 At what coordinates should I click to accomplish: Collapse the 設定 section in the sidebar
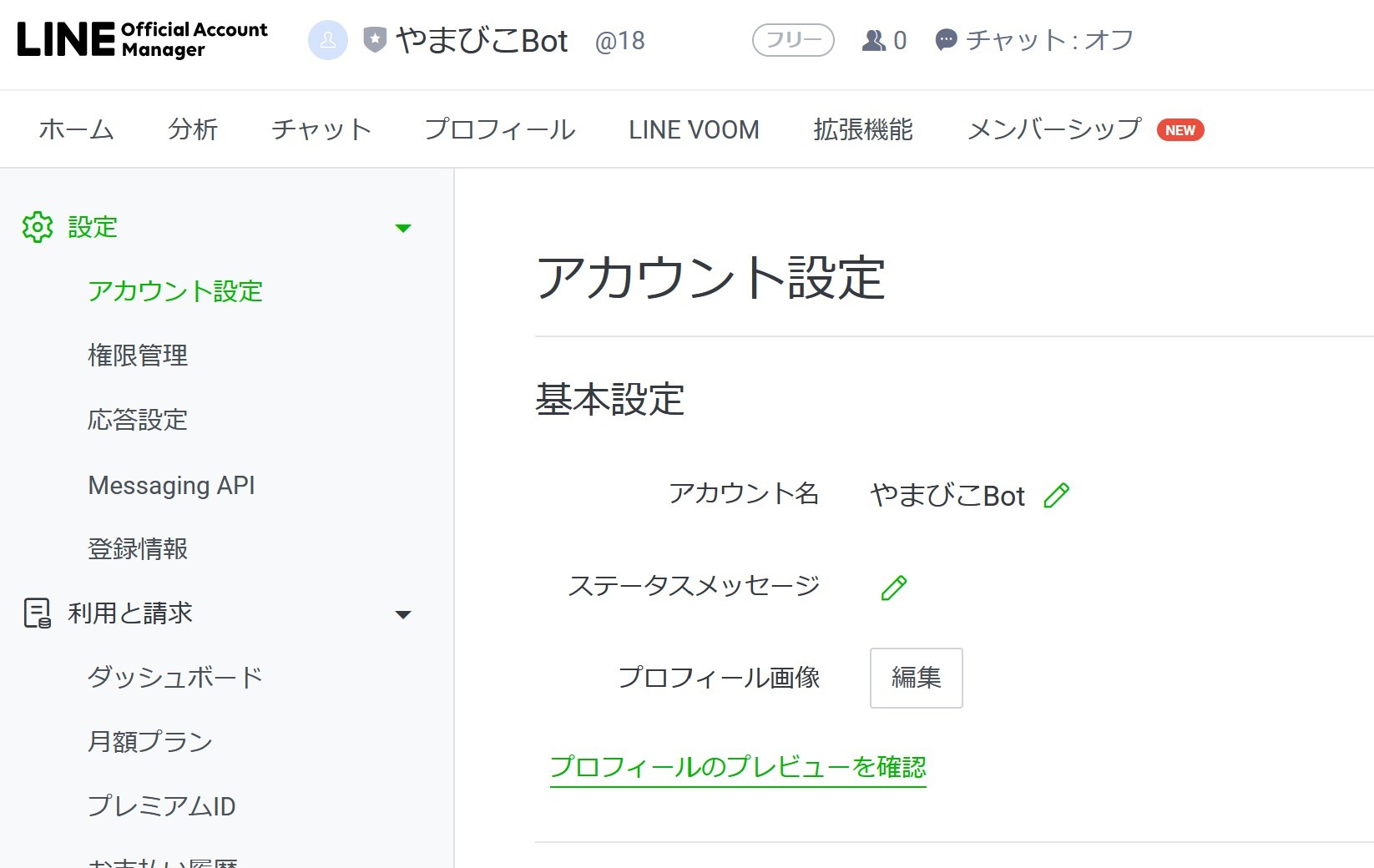click(x=404, y=228)
